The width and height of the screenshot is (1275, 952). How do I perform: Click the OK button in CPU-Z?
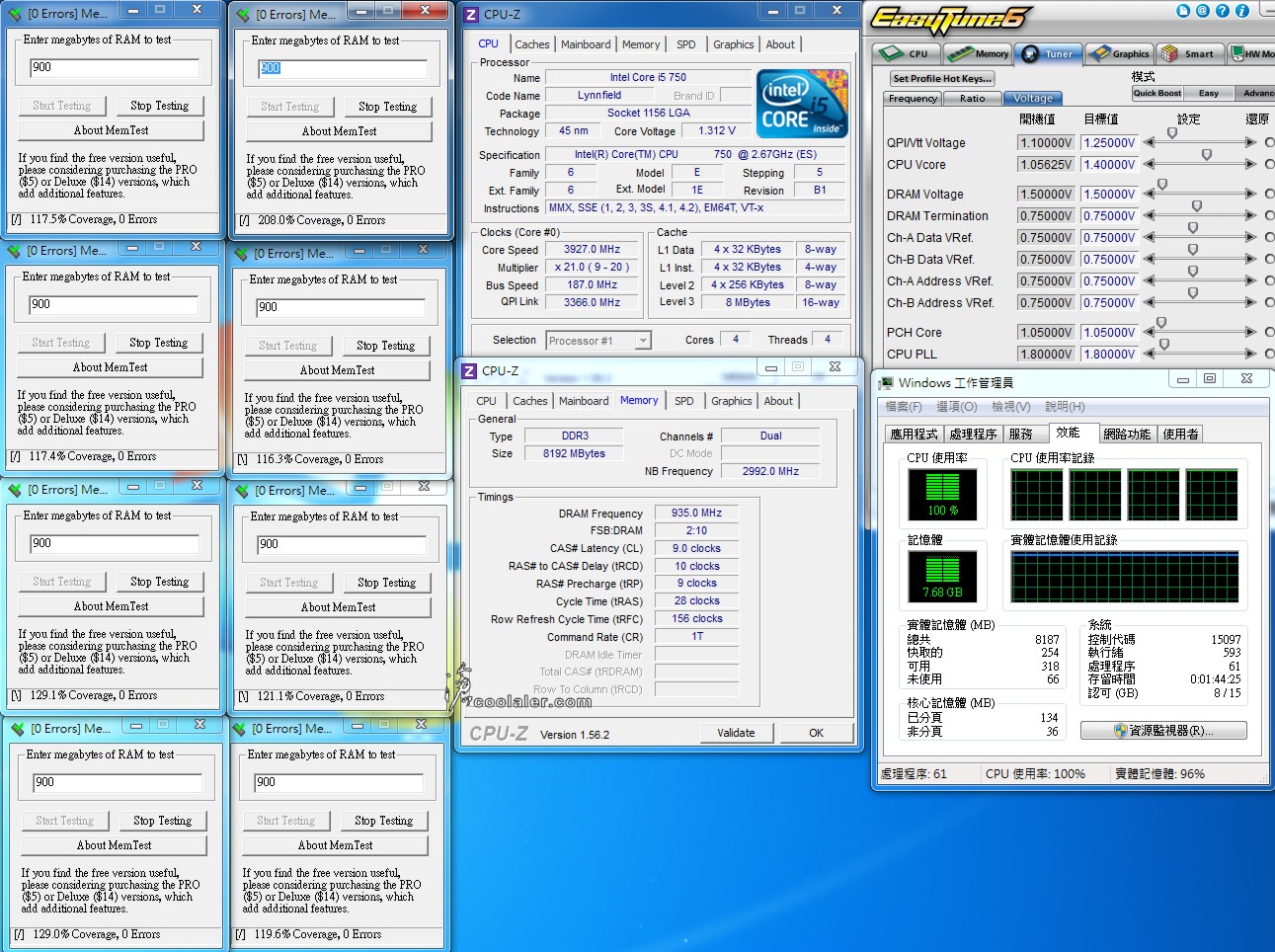(x=816, y=733)
